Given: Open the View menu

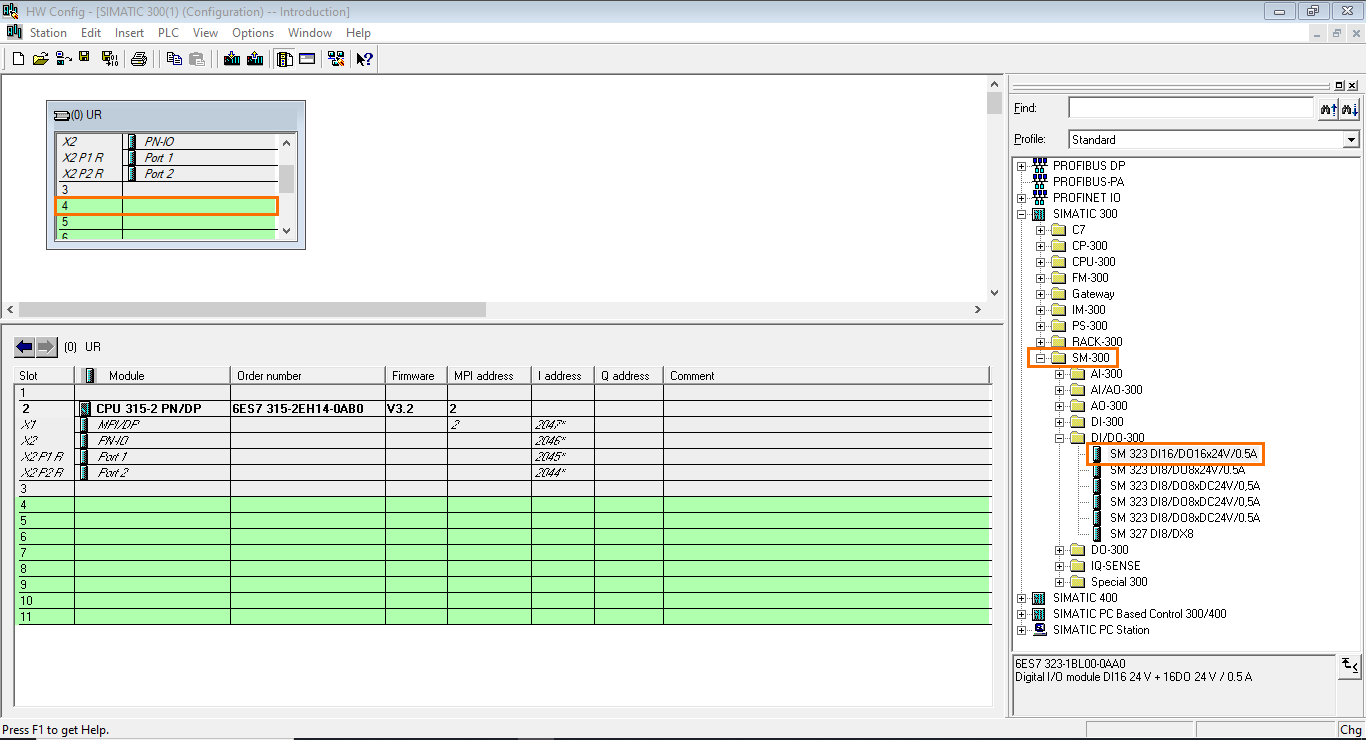Looking at the screenshot, I should tap(205, 33).
